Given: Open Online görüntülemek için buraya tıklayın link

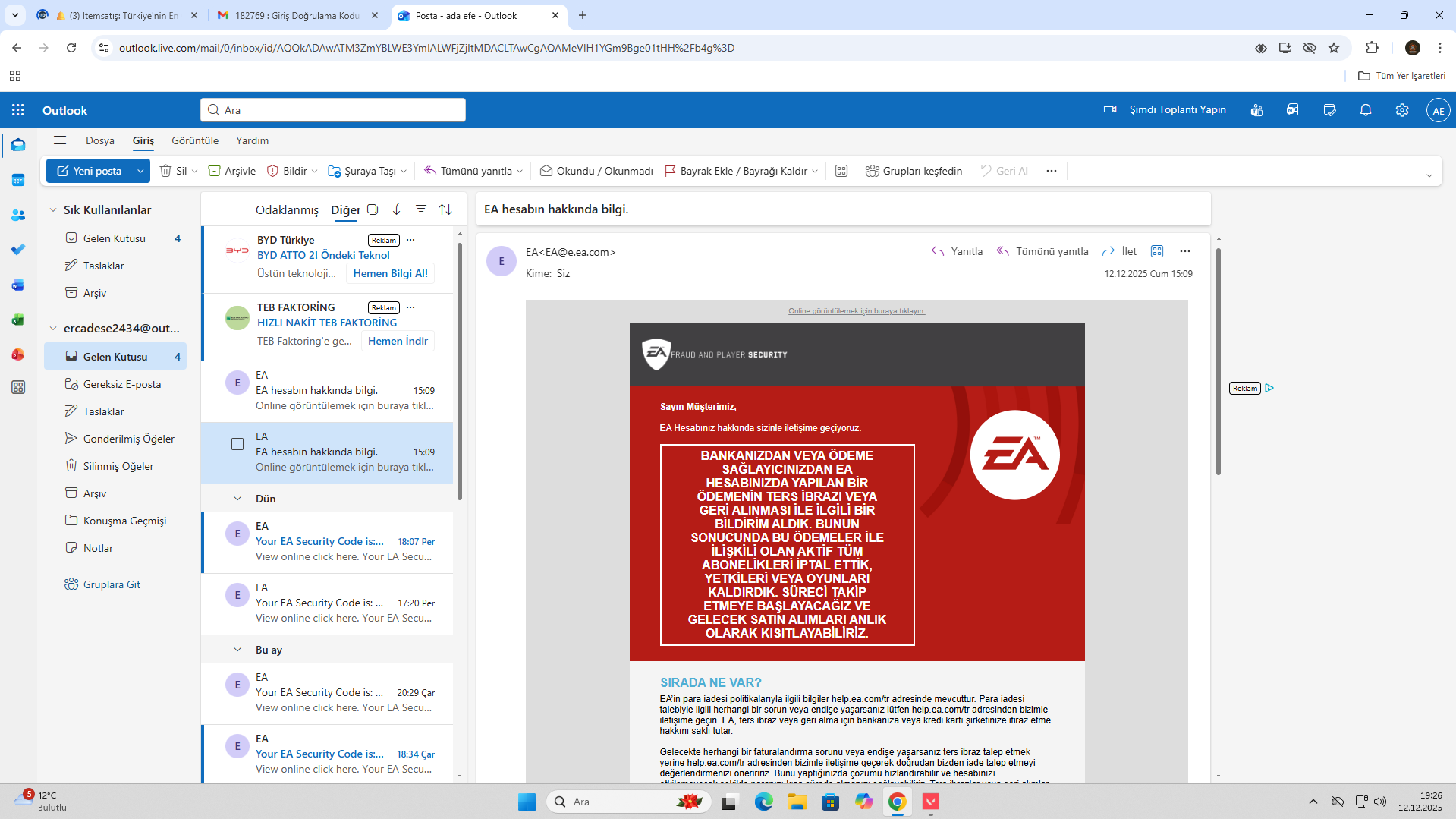Looking at the screenshot, I should coord(857,311).
